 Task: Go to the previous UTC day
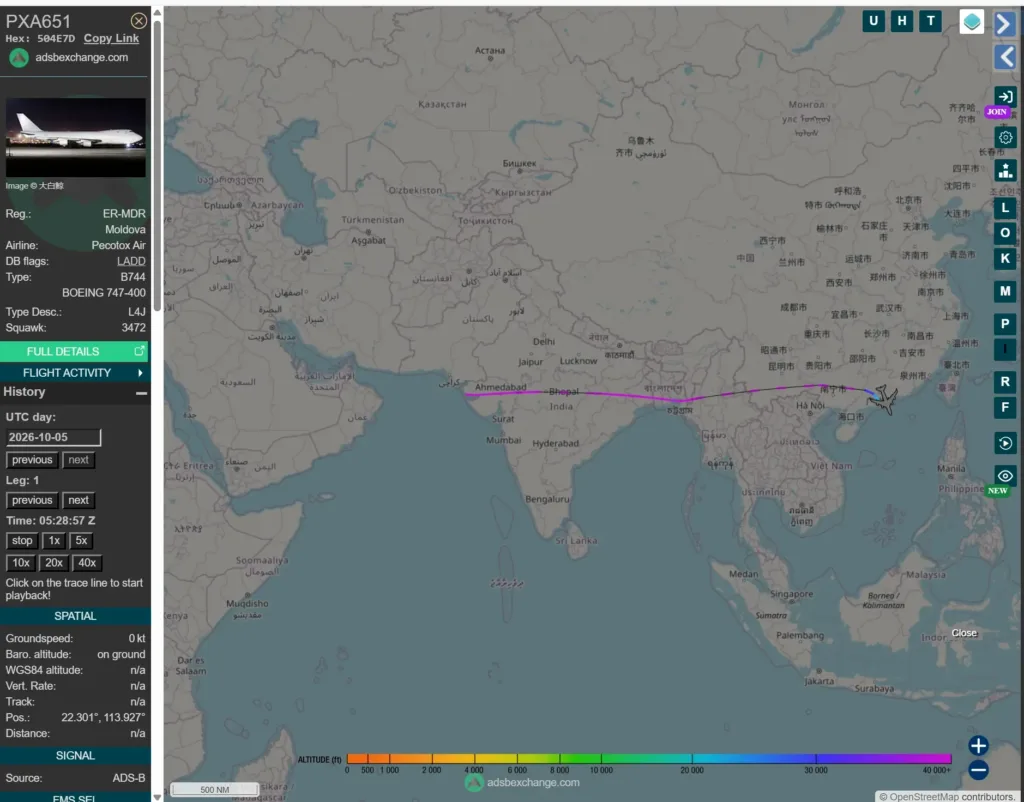pos(32,460)
